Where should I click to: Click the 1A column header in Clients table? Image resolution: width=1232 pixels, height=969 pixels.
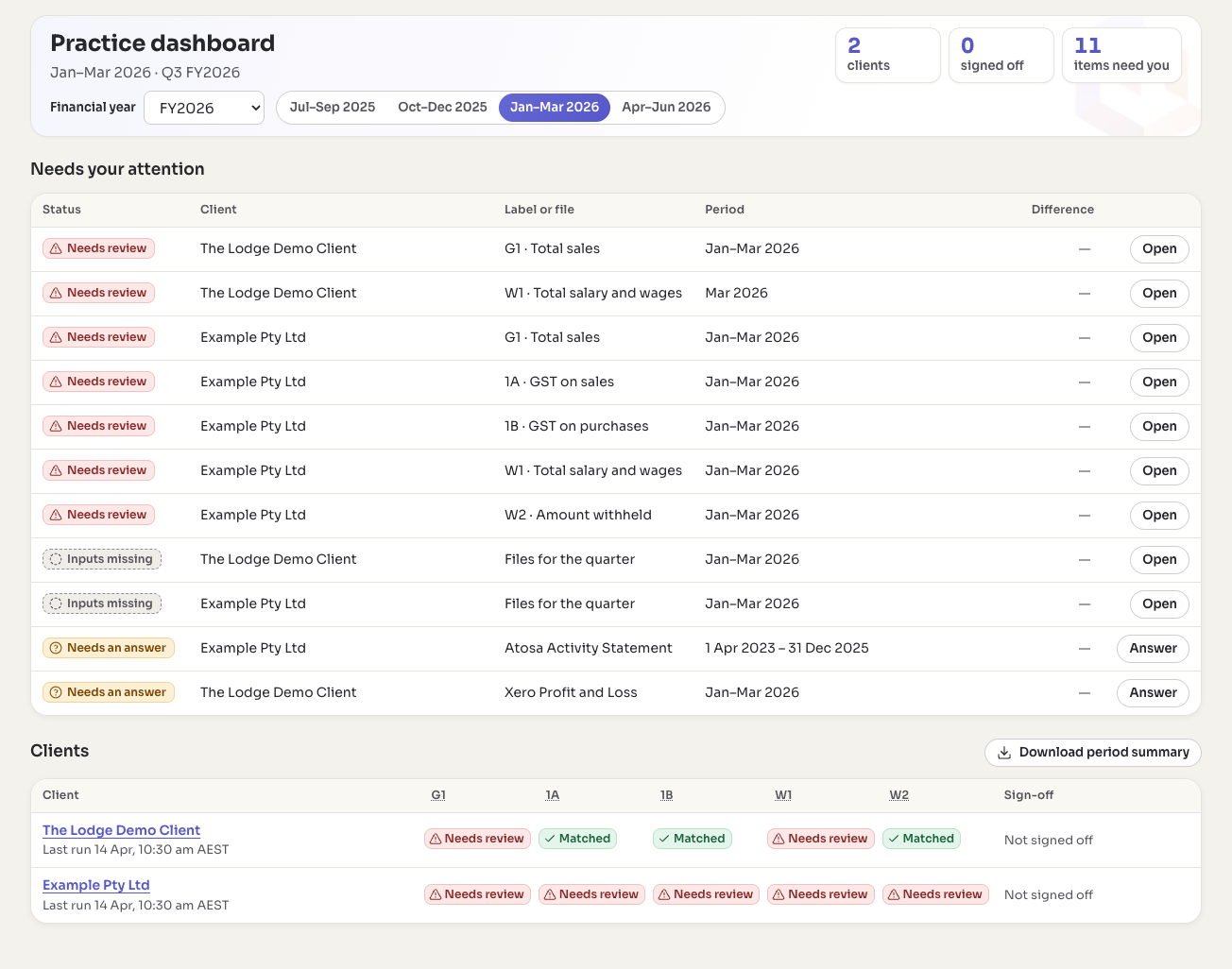click(553, 795)
